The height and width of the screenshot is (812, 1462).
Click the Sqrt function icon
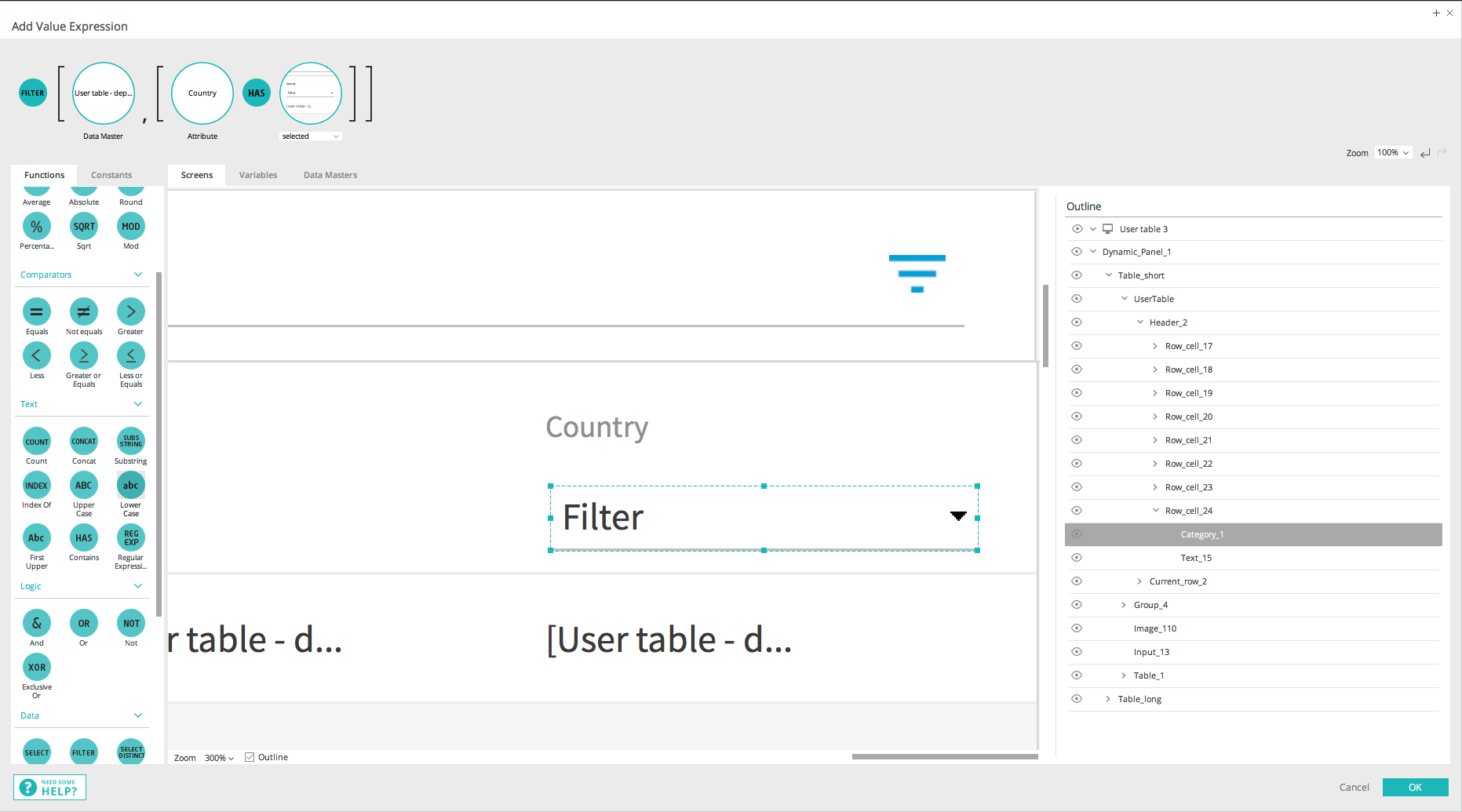click(x=84, y=227)
